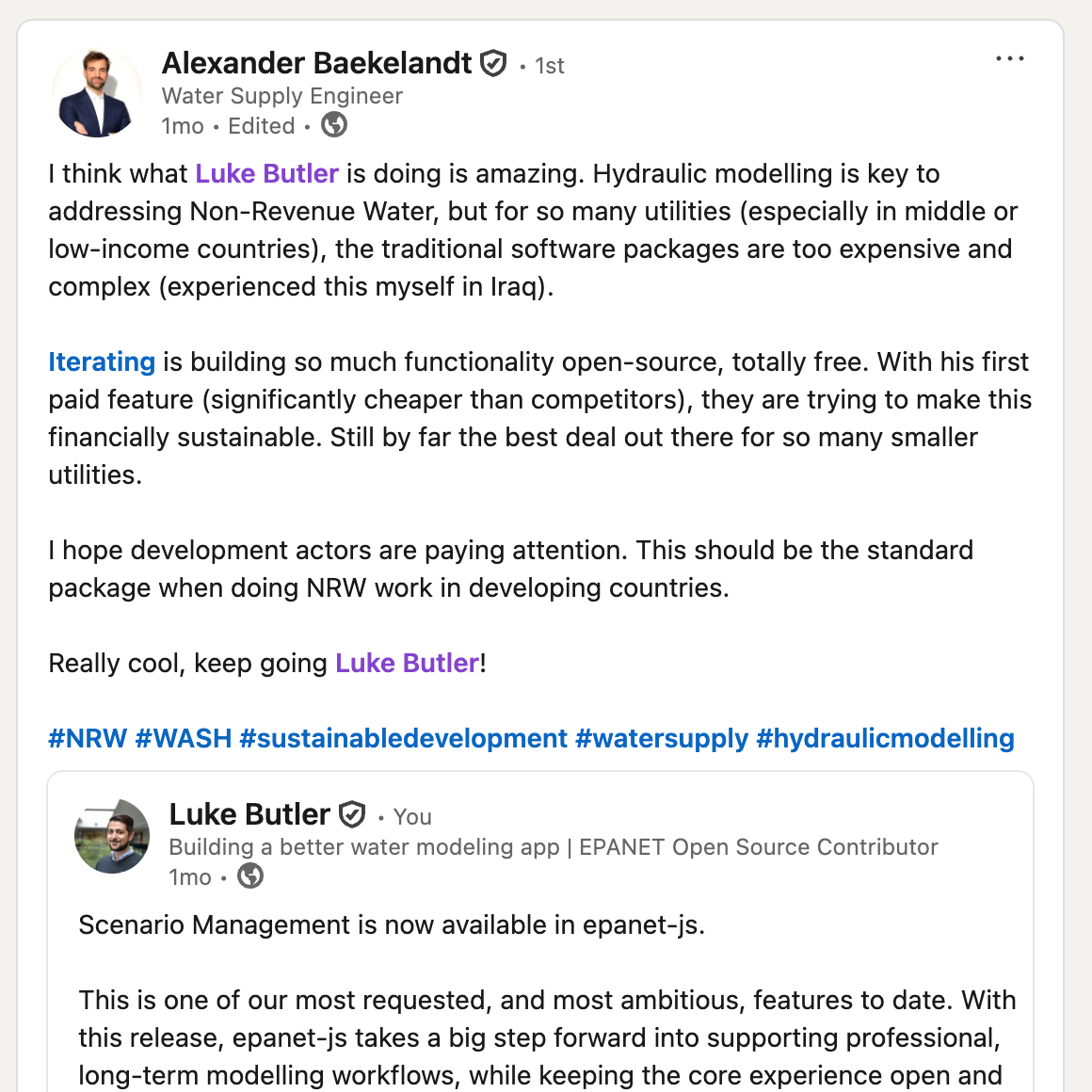
Task: Click the #hydraulicmodelling hashtag
Action: 887,738
